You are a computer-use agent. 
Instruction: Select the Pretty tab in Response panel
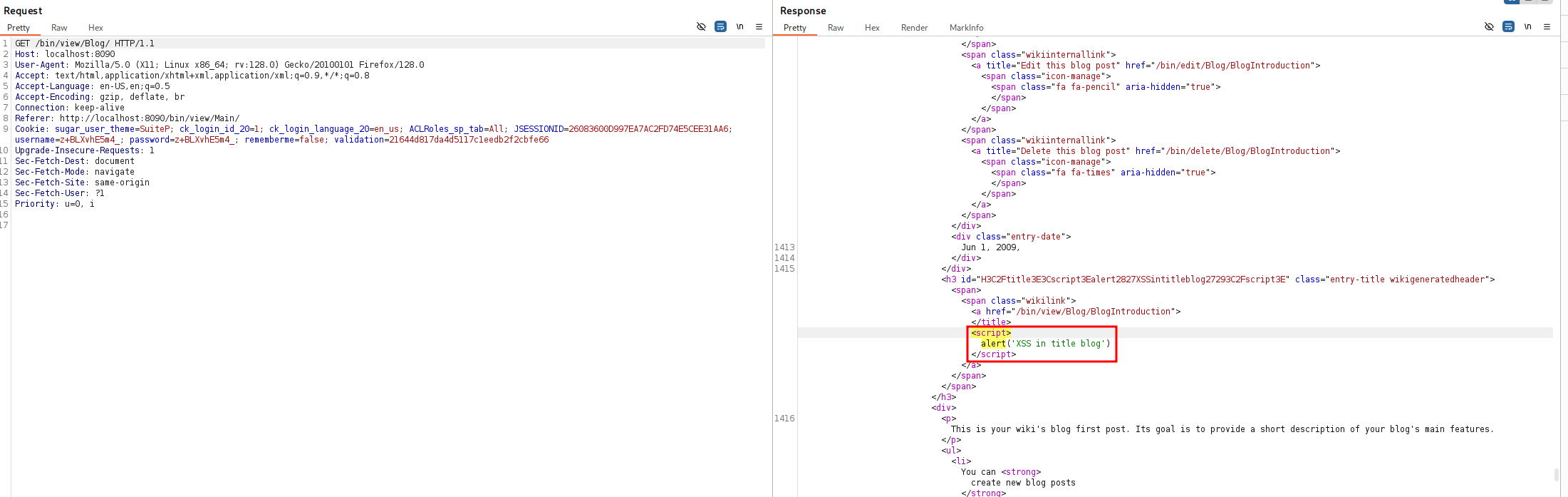coord(795,28)
